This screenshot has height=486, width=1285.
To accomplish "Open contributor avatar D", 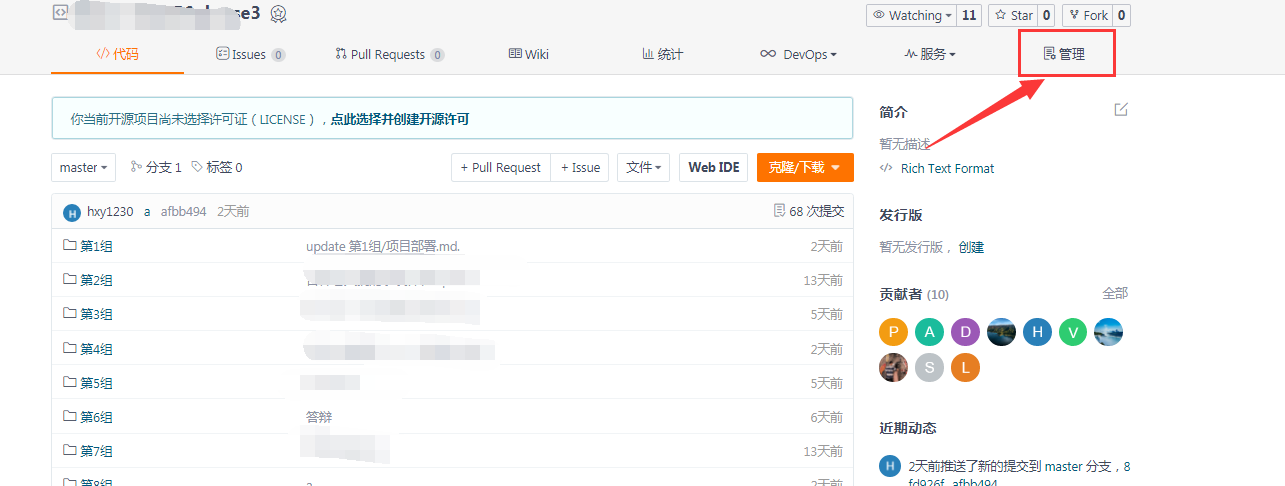I will click(x=966, y=332).
